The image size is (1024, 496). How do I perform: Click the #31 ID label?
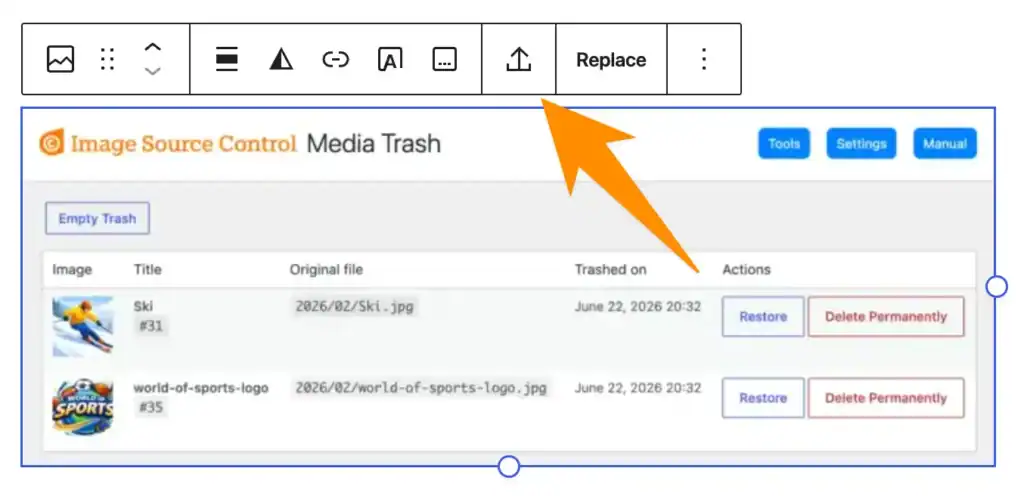(x=151, y=326)
